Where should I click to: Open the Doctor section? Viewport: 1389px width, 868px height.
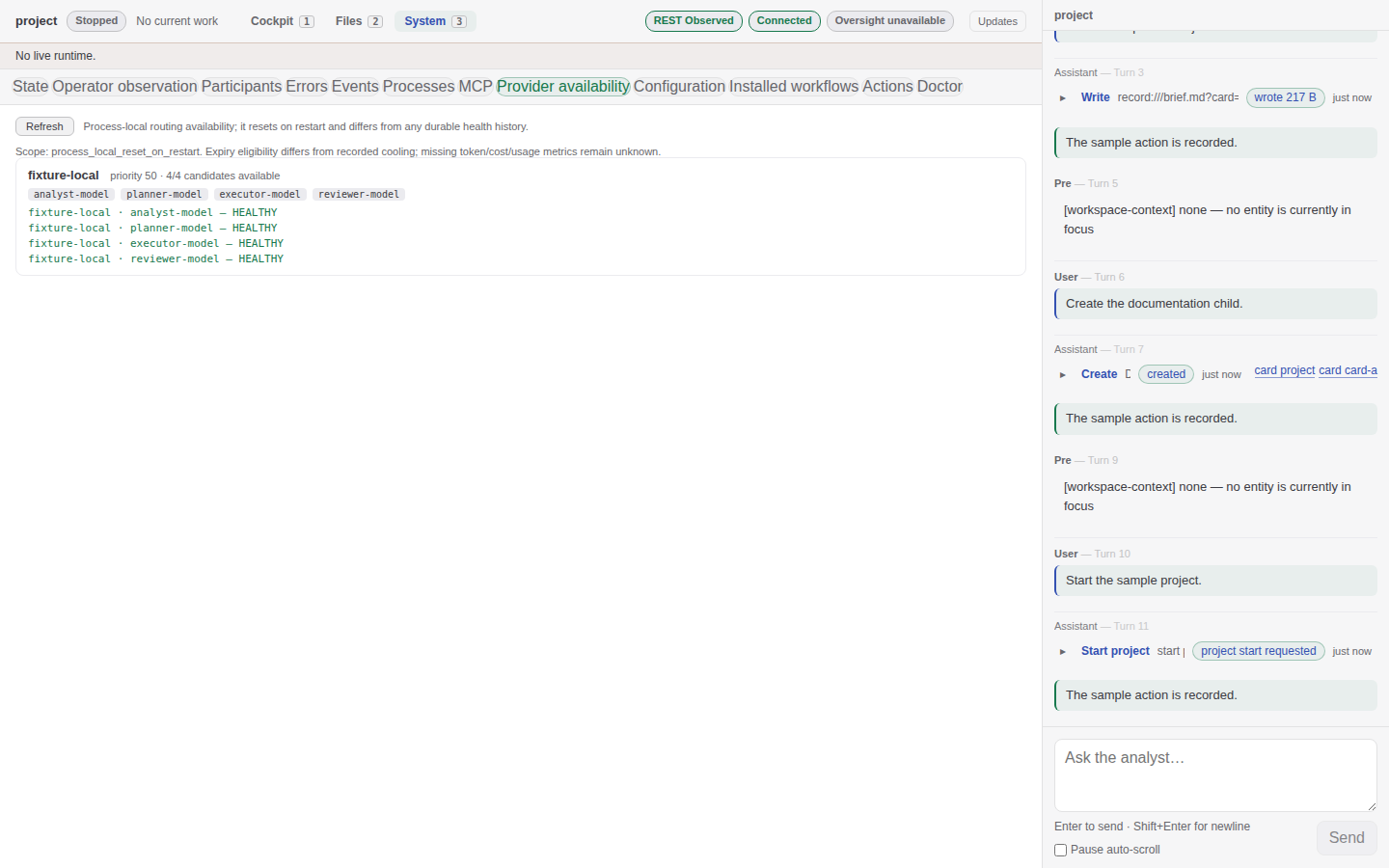[940, 87]
